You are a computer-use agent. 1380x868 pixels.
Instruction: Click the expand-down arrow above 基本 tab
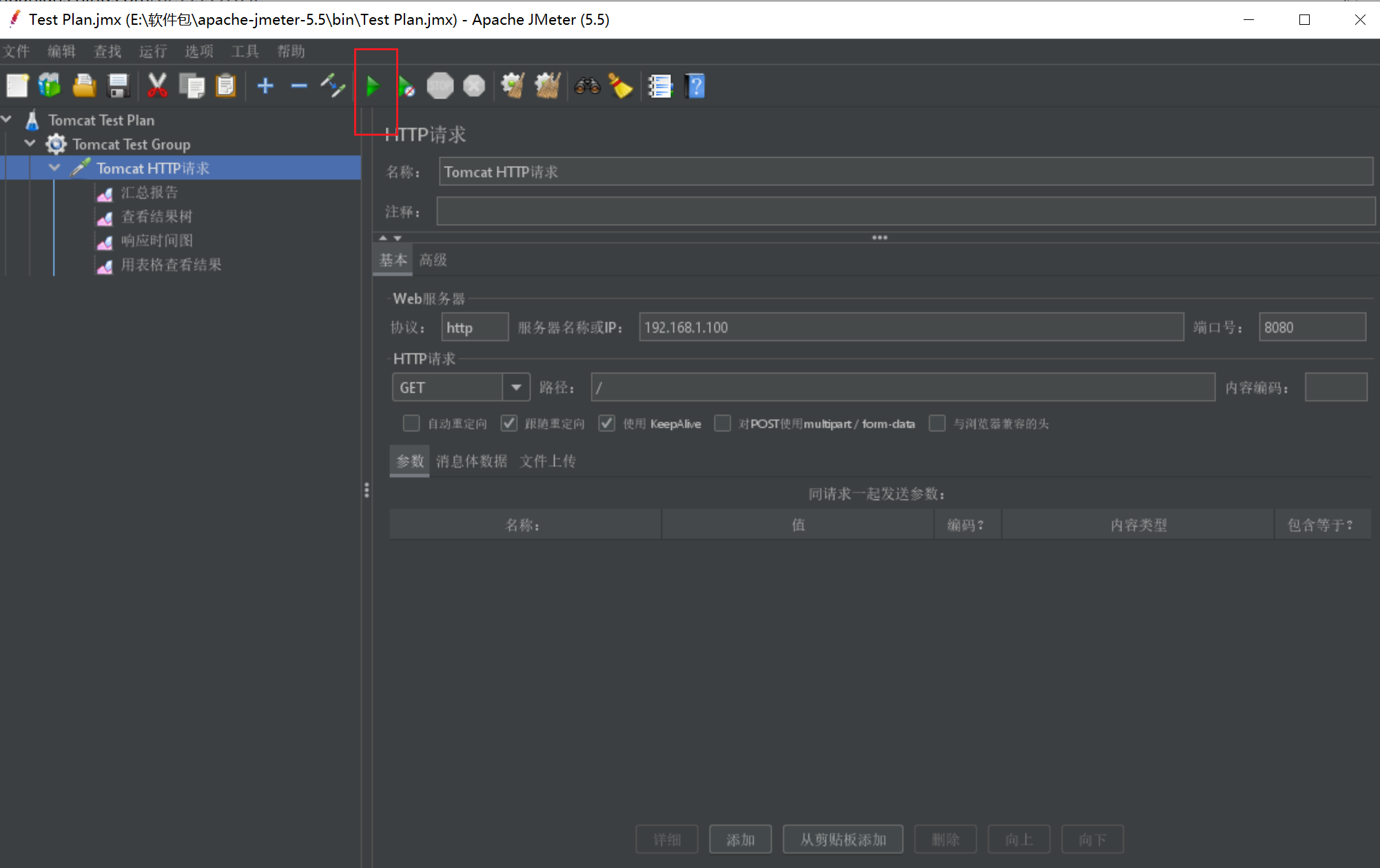[398, 238]
